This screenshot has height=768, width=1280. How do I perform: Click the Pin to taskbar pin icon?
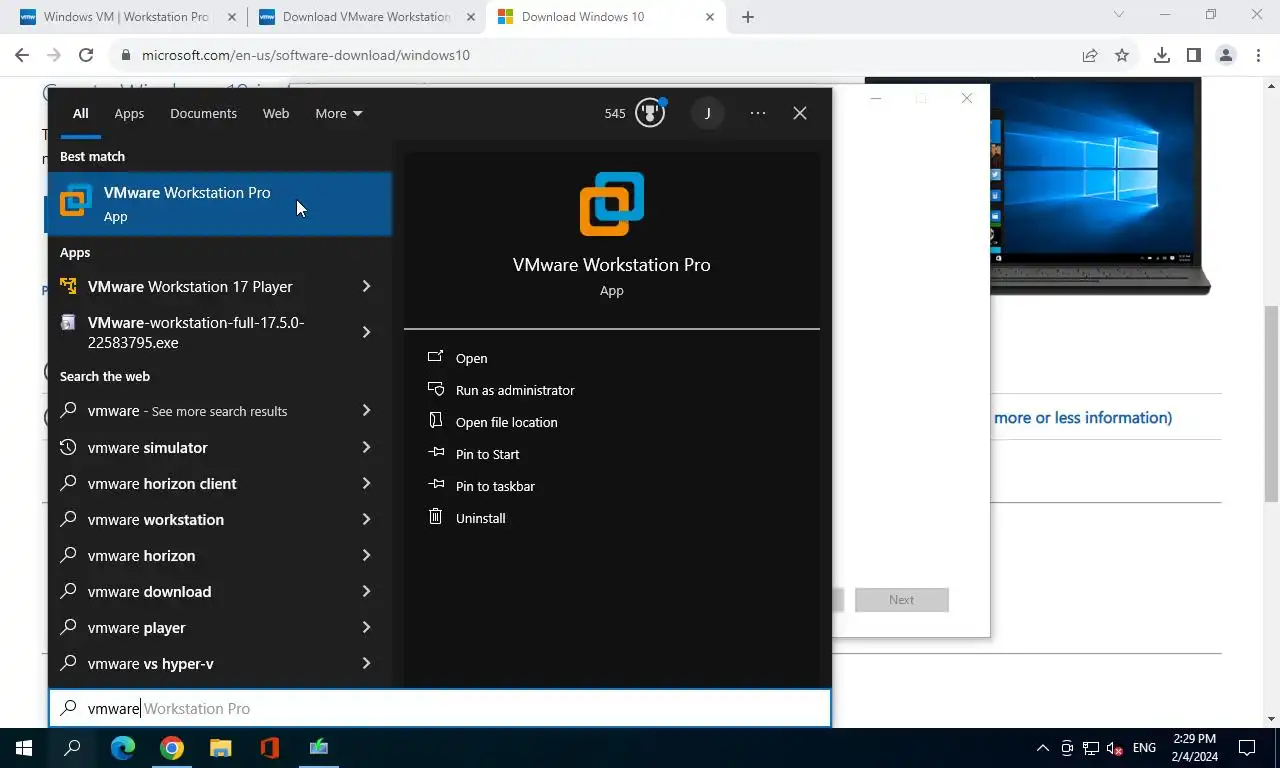pos(435,485)
